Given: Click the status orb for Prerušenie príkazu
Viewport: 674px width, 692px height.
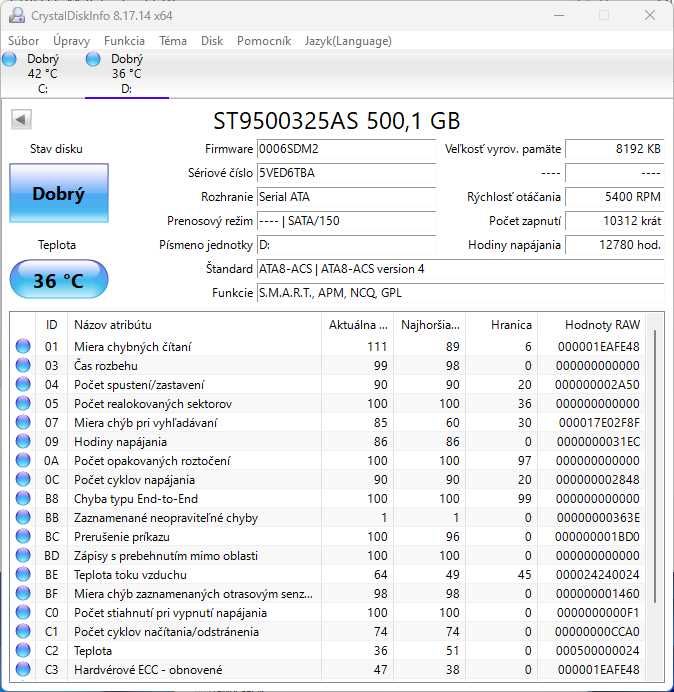Looking at the screenshot, I should pyautogui.click(x=23, y=536).
